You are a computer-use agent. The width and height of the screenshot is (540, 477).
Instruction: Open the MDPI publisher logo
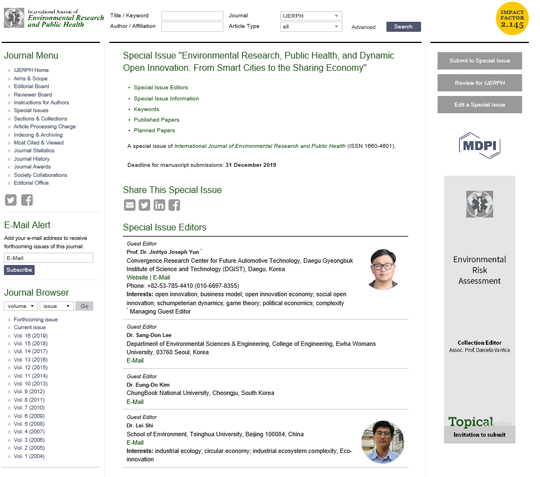tap(479, 145)
